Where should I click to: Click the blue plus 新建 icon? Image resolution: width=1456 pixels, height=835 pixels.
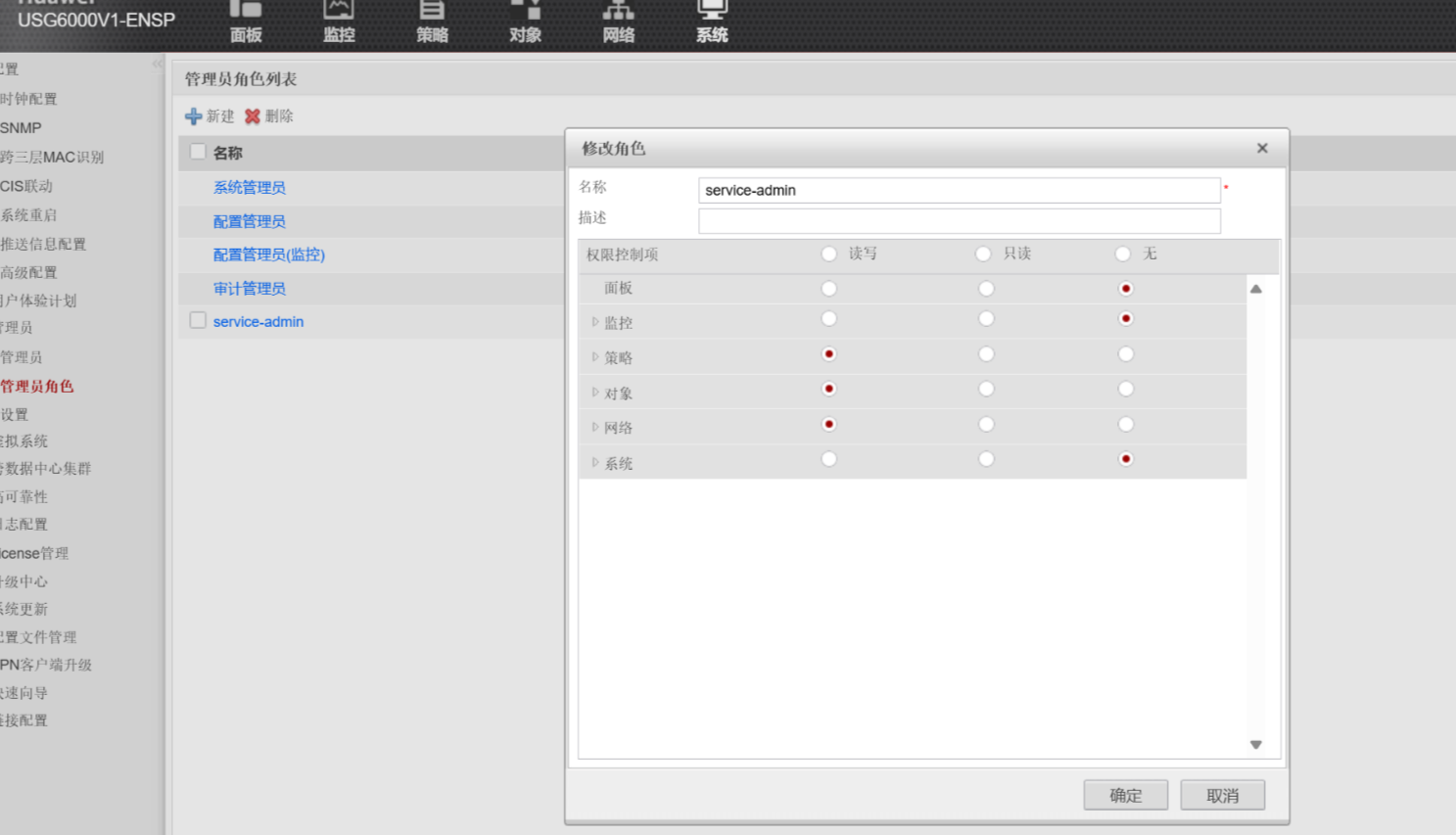(194, 116)
